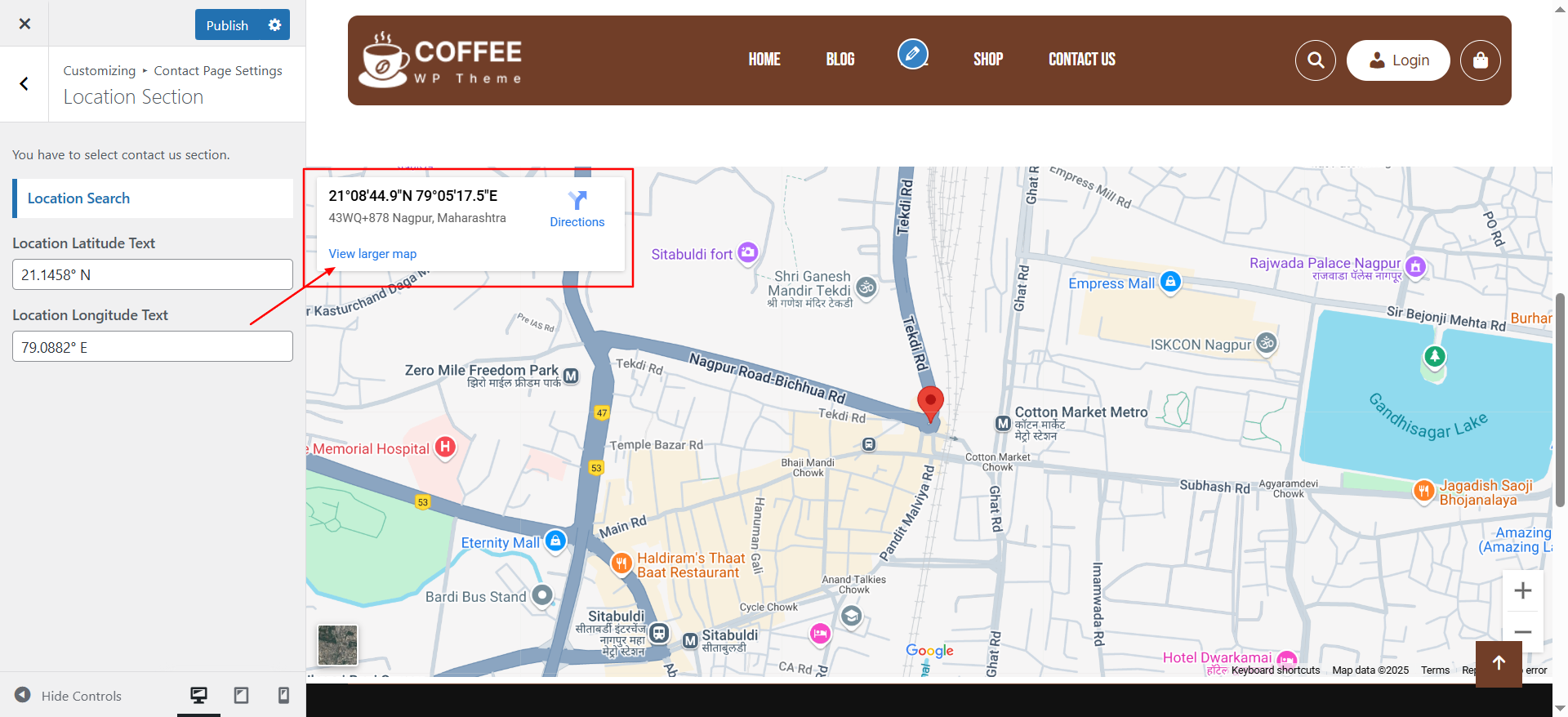Go back using the left chevron arrow
The height and width of the screenshot is (717, 1568).
[x=24, y=84]
